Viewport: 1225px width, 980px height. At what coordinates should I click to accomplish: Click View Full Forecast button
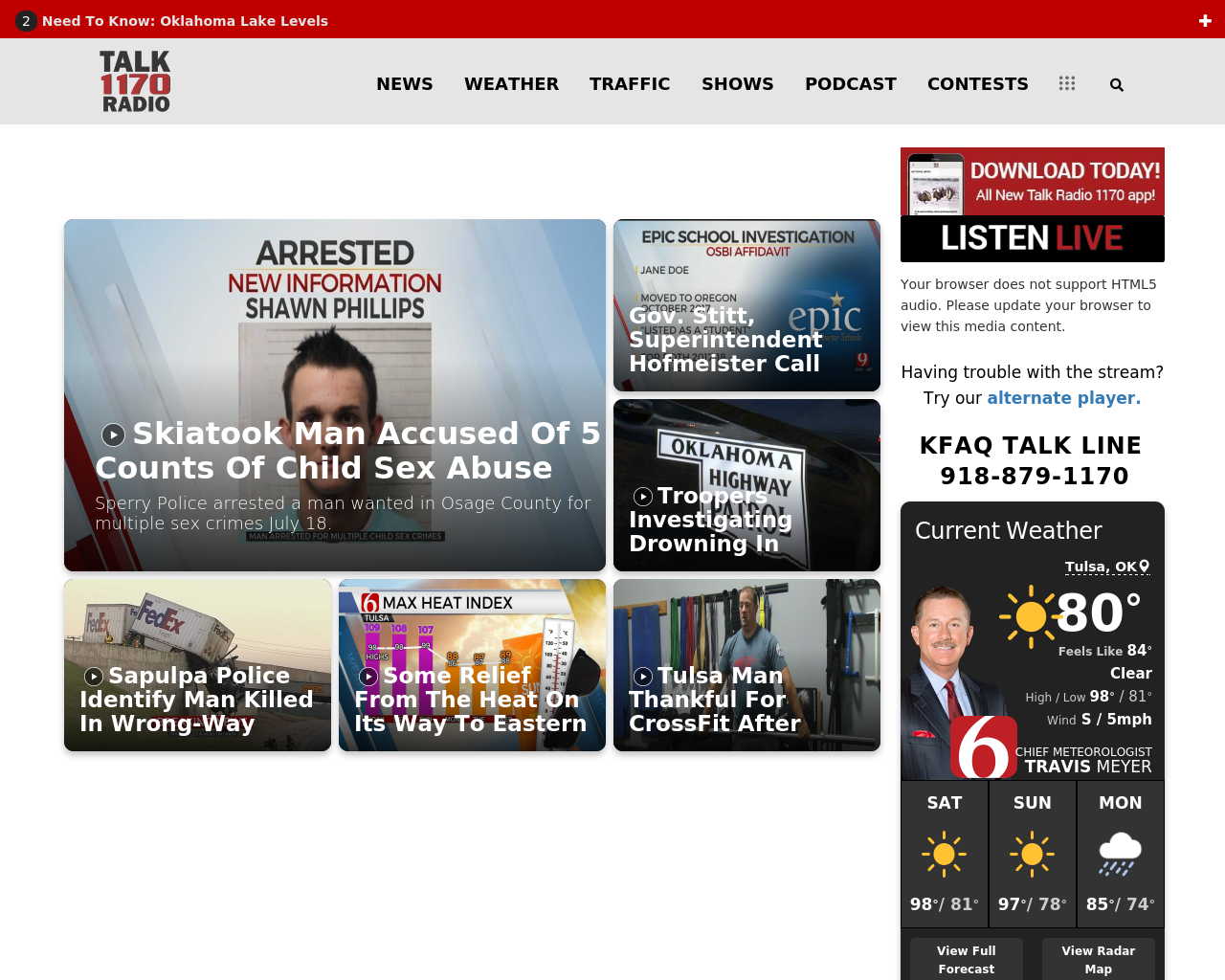(966, 959)
